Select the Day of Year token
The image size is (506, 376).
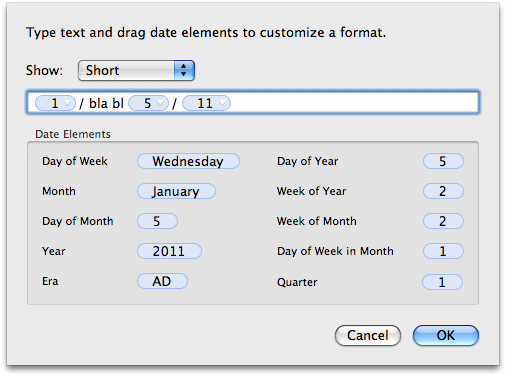pos(443,161)
